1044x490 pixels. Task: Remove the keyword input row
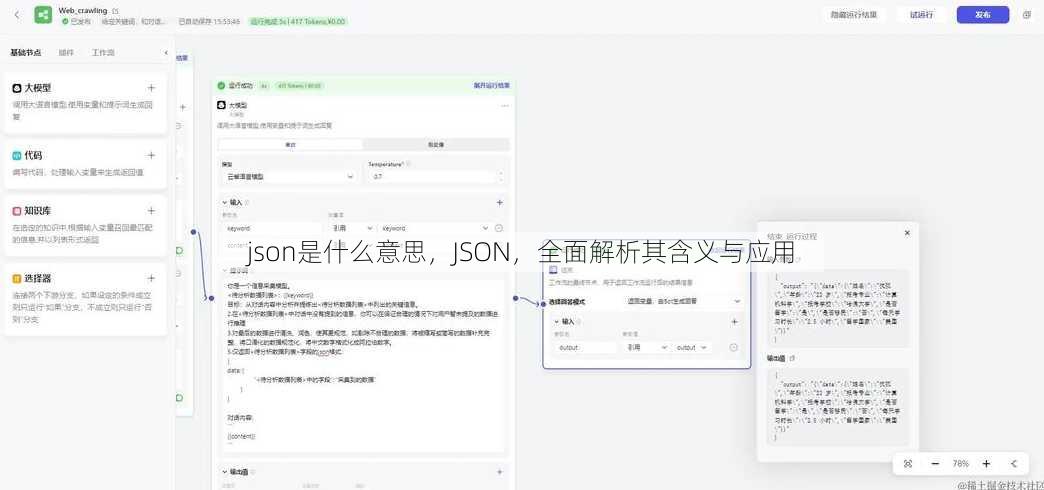(499, 228)
